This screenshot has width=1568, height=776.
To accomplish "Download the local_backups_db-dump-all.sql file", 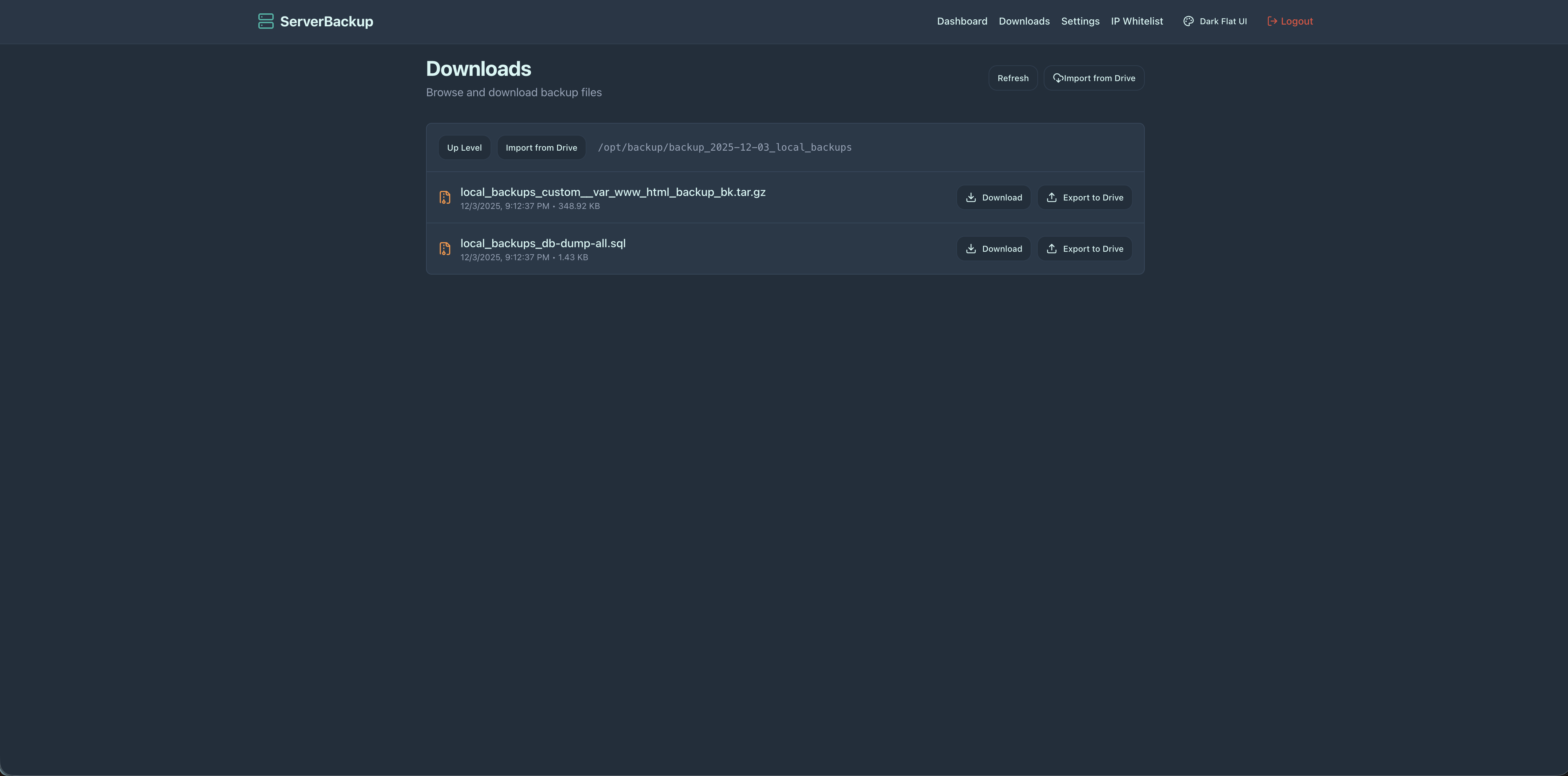I will tap(994, 249).
